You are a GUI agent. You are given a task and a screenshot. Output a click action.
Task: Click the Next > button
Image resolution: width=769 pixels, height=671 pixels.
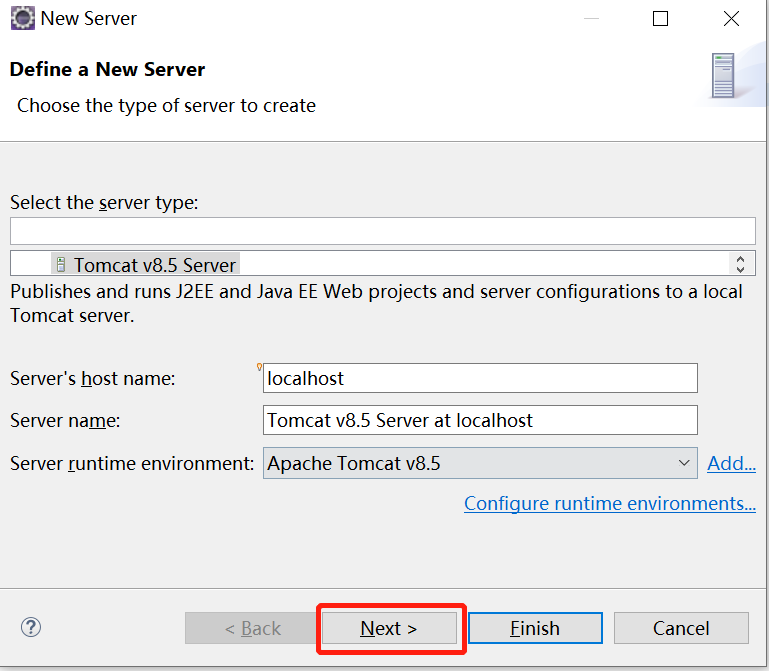tap(389, 628)
